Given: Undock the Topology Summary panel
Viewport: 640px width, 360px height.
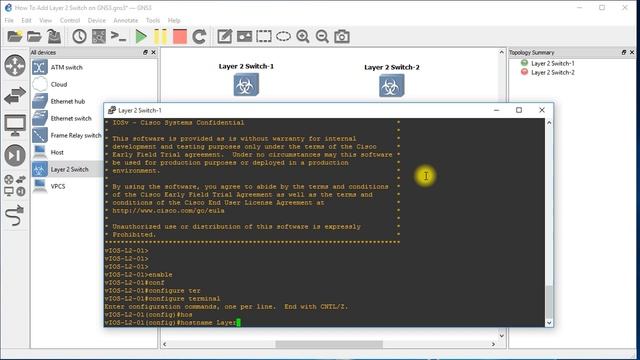Looking at the screenshot, I should pyautogui.click(x=624, y=52).
